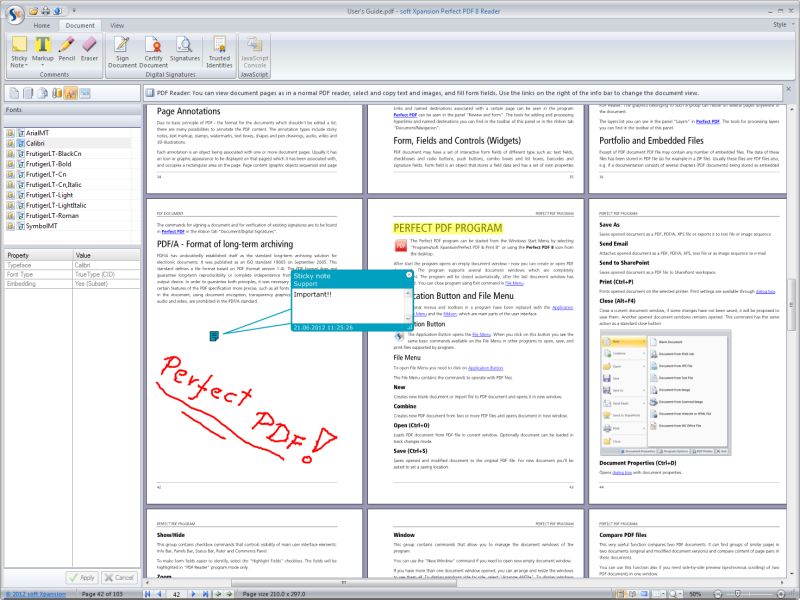Expand the Markup dropdown arrow
This screenshot has width=800, height=600.
(x=43, y=66)
